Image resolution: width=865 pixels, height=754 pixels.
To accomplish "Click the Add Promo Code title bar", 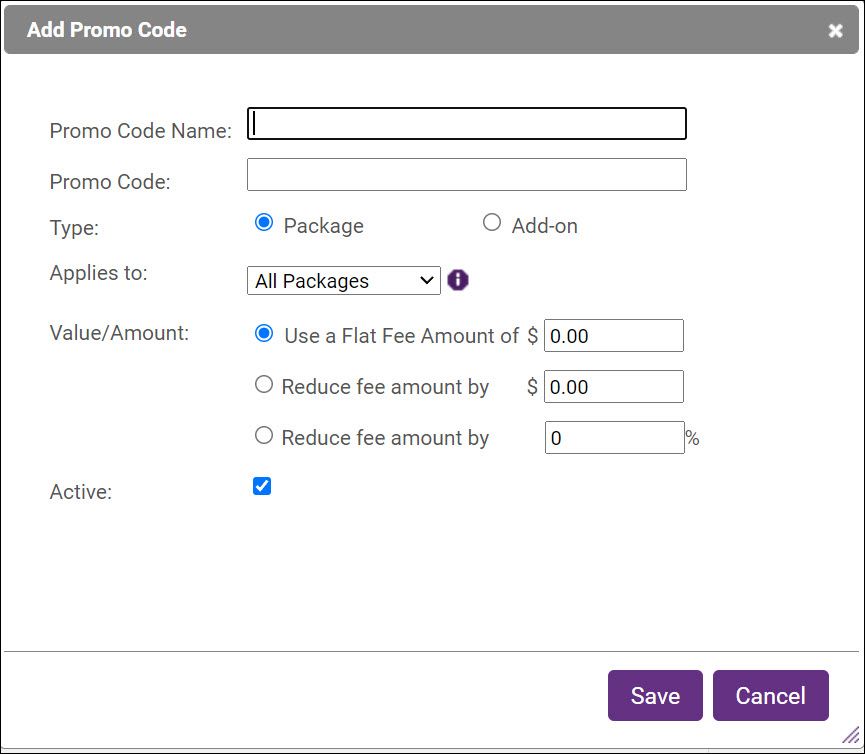I will tap(400, 31).
